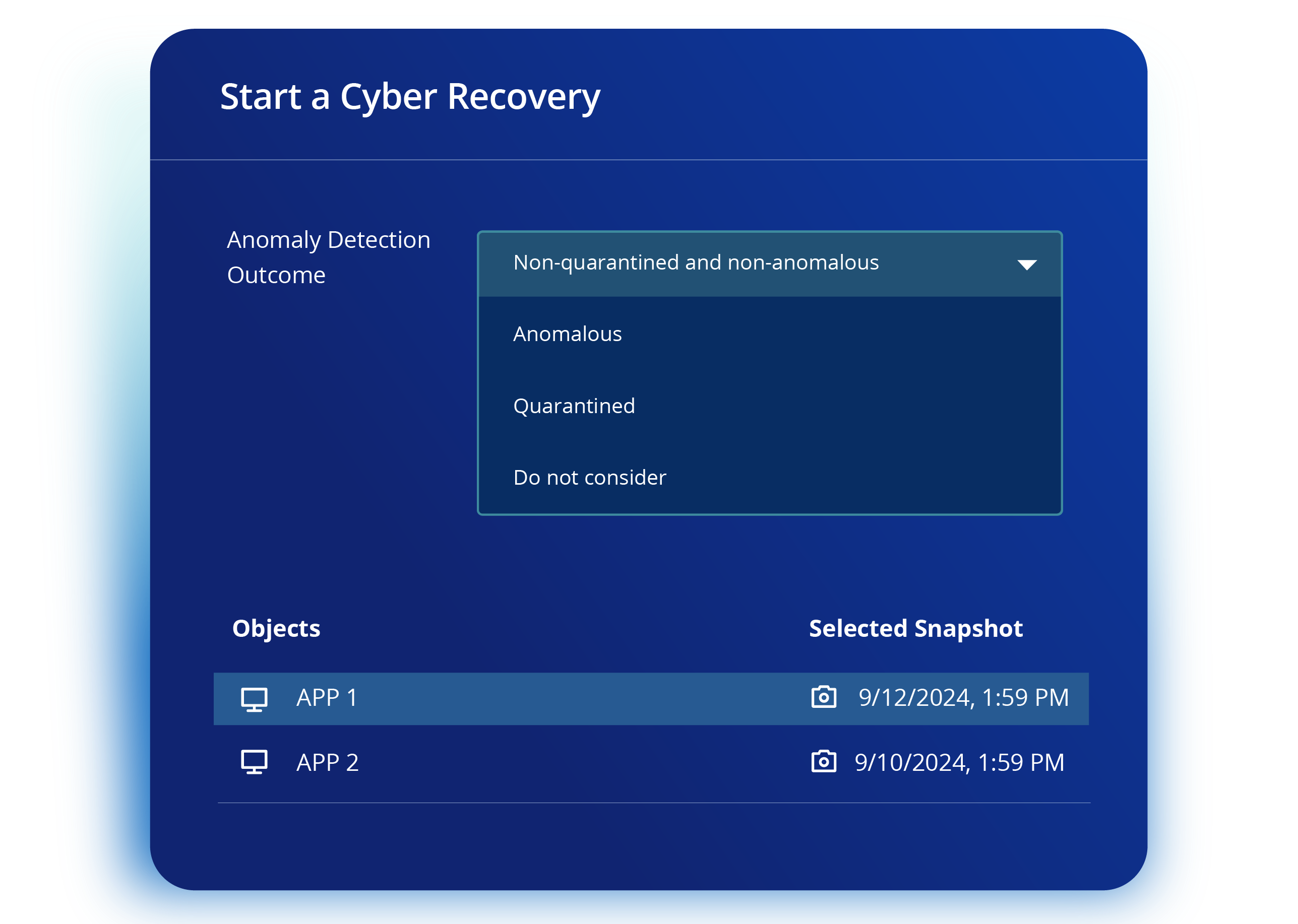Click the monitor icon beside APP 2
This screenshot has width=1298, height=924.
click(254, 762)
